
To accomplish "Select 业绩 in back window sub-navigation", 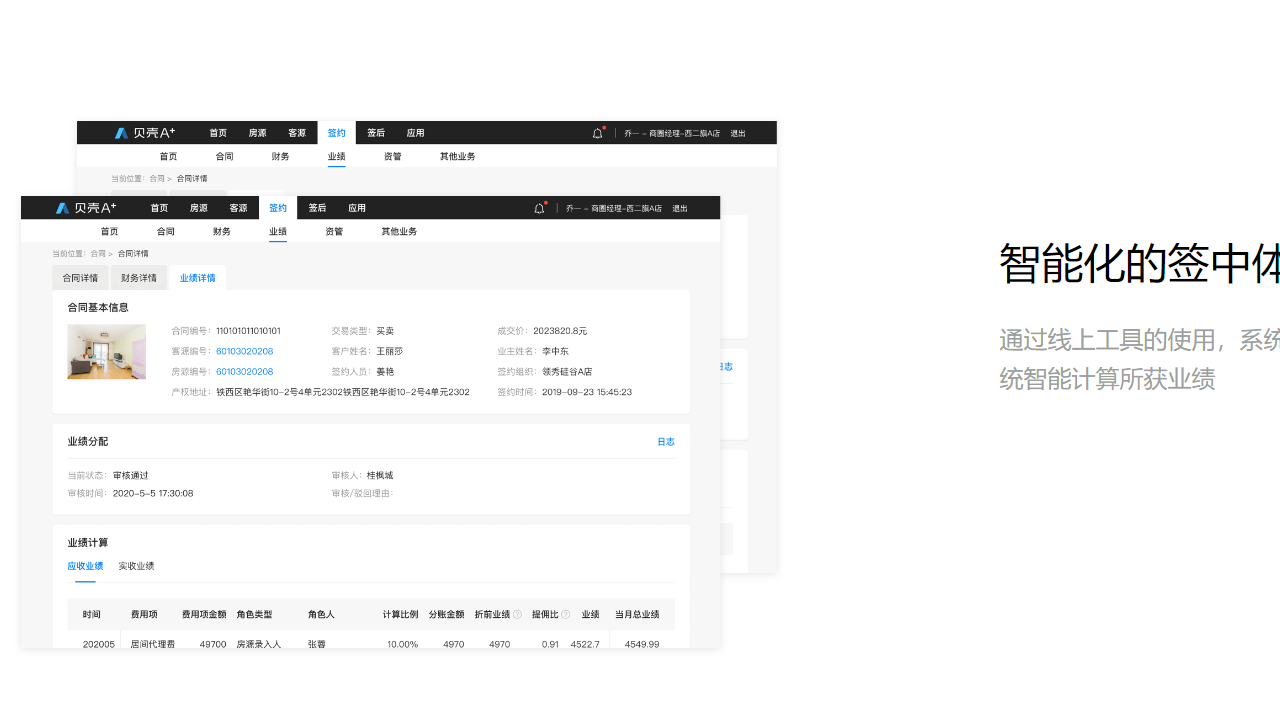I will [336, 156].
